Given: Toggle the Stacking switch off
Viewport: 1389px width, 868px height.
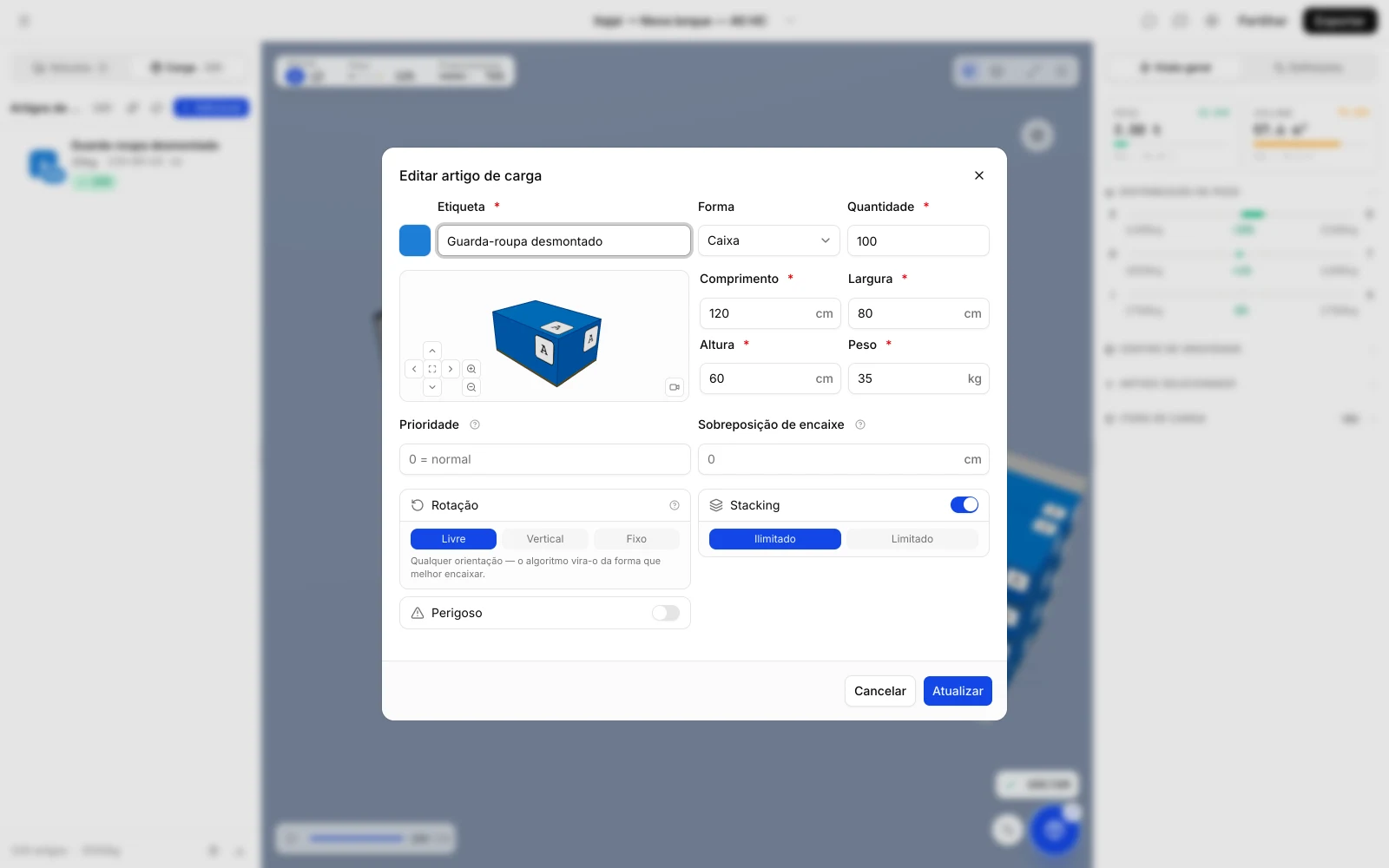Looking at the screenshot, I should (x=964, y=505).
